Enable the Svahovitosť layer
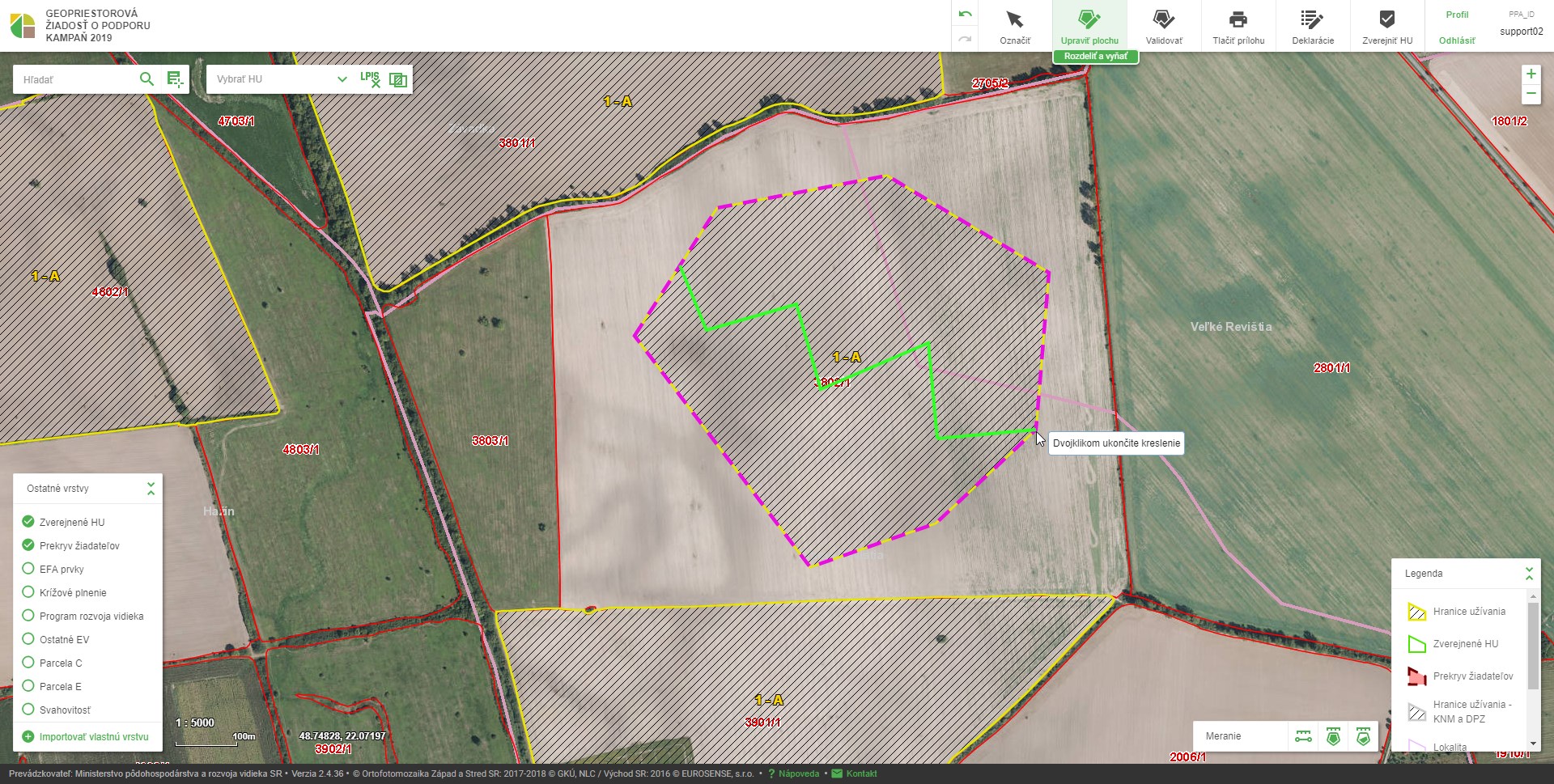 [28, 710]
